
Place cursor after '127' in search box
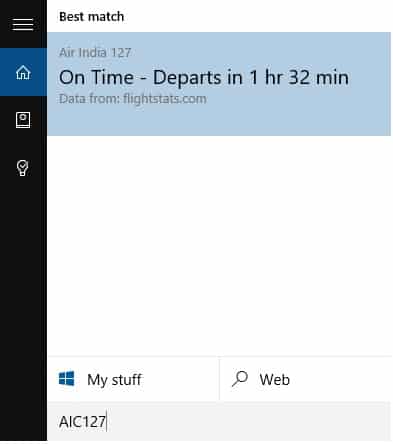tap(106, 421)
